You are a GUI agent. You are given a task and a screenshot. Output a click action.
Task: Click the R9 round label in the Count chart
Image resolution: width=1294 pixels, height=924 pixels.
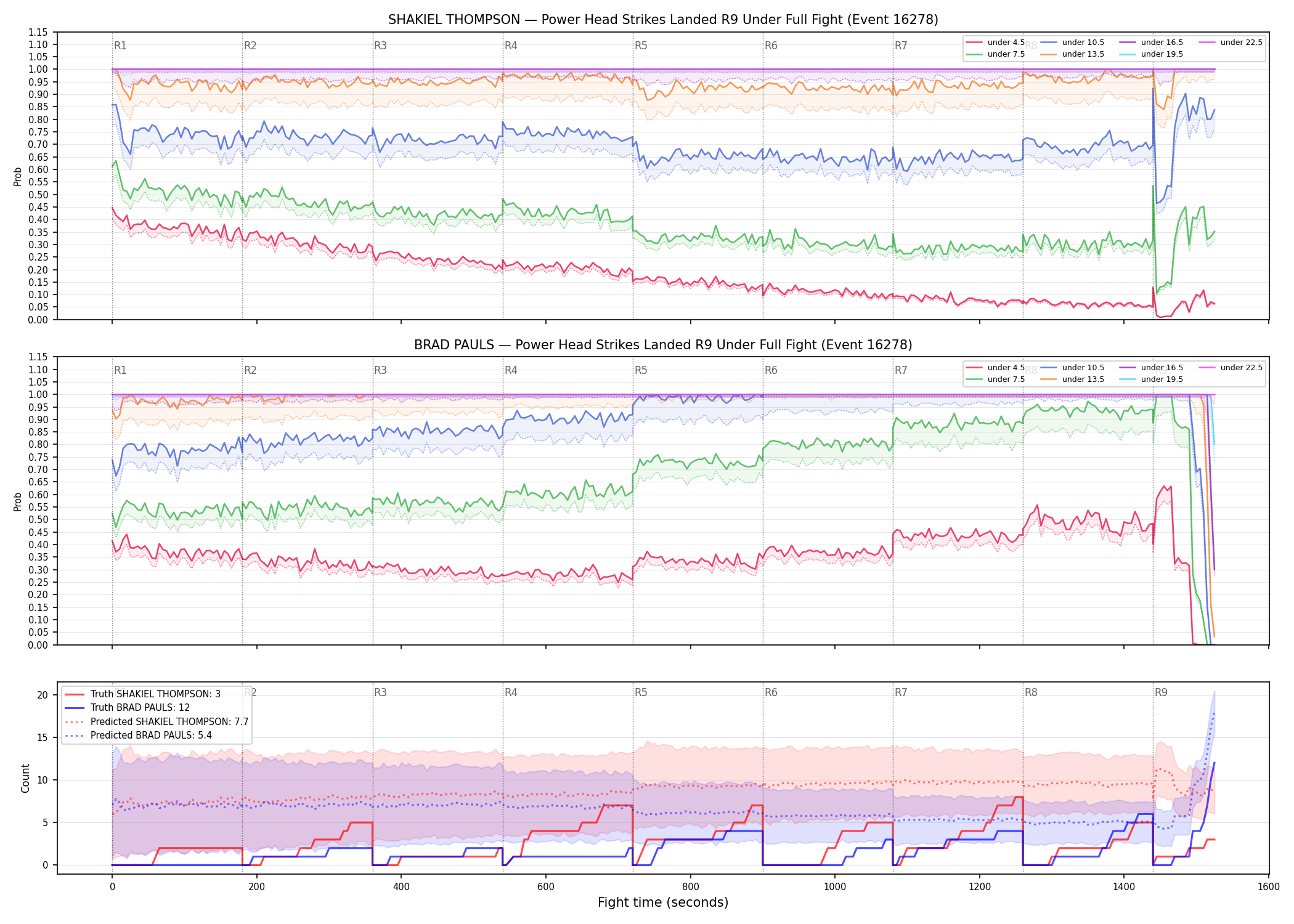(x=1161, y=692)
